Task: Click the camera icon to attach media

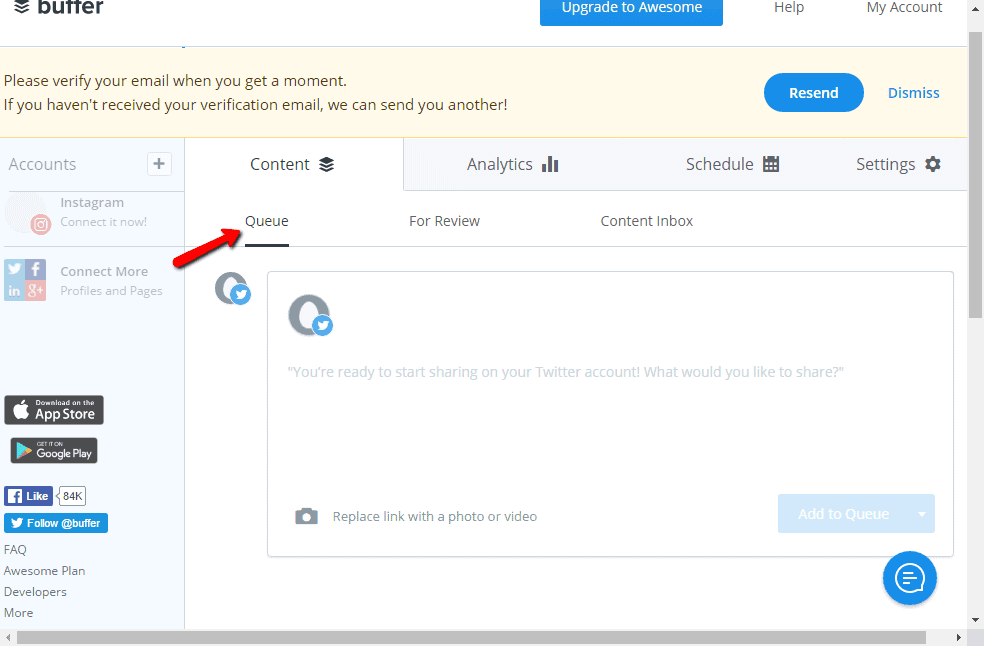Action: pos(306,516)
